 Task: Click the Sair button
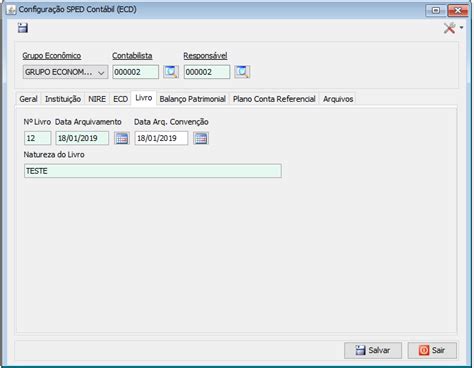tap(432, 350)
